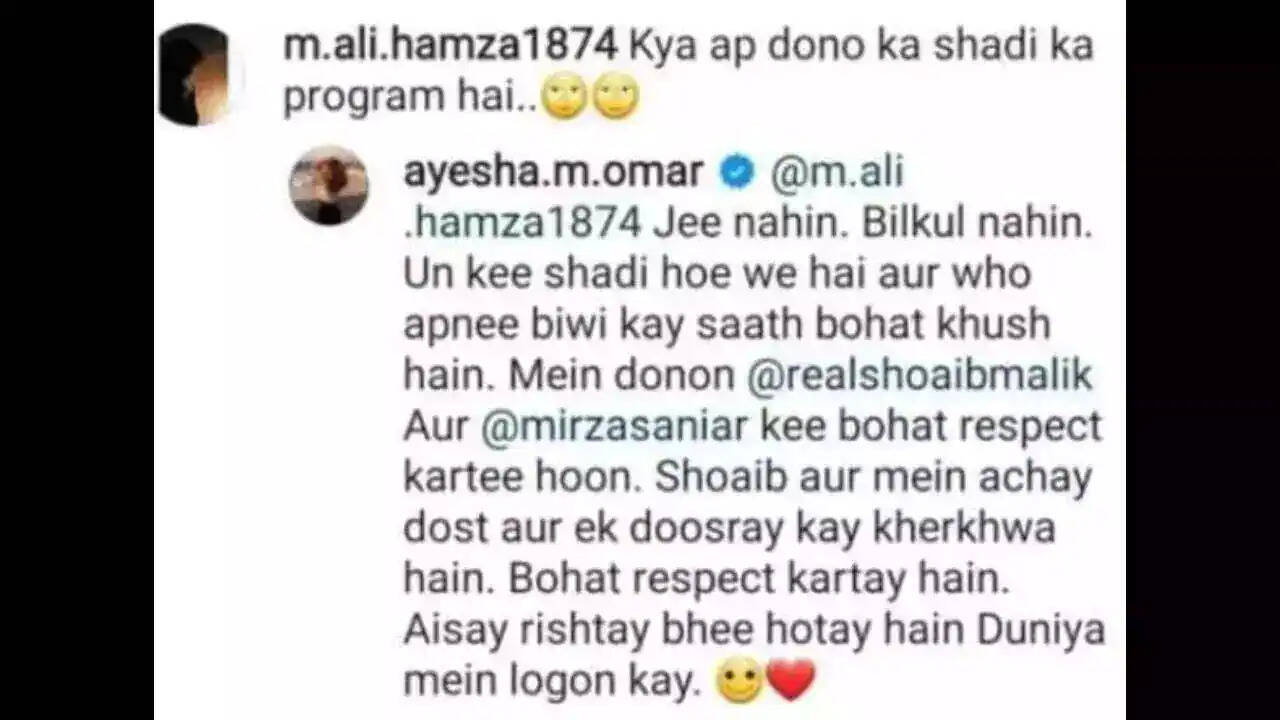Click the .hamza1874 mention continuation in reply
The height and width of the screenshot is (720, 1280).
(521, 223)
